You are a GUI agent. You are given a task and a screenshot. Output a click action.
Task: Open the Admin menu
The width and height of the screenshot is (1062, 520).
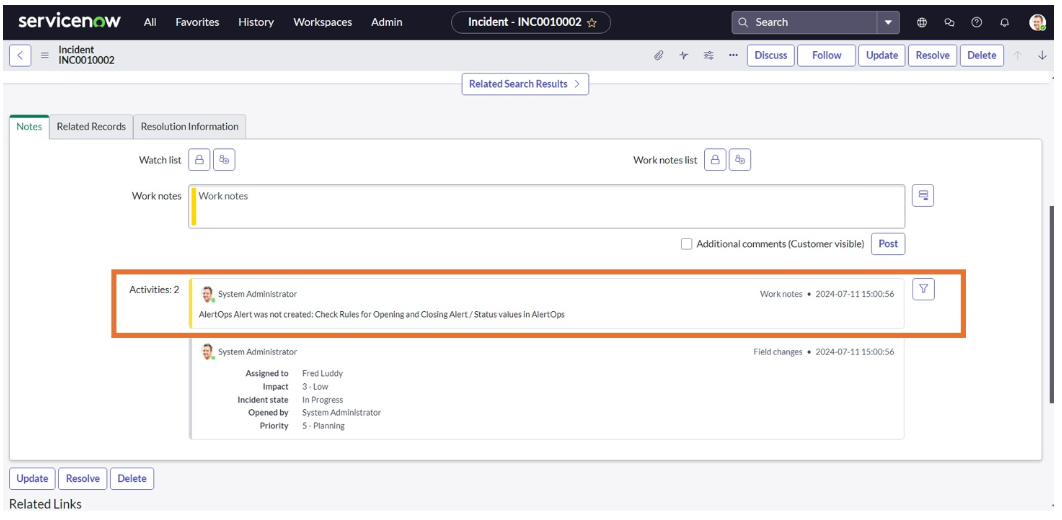[387, 22]
